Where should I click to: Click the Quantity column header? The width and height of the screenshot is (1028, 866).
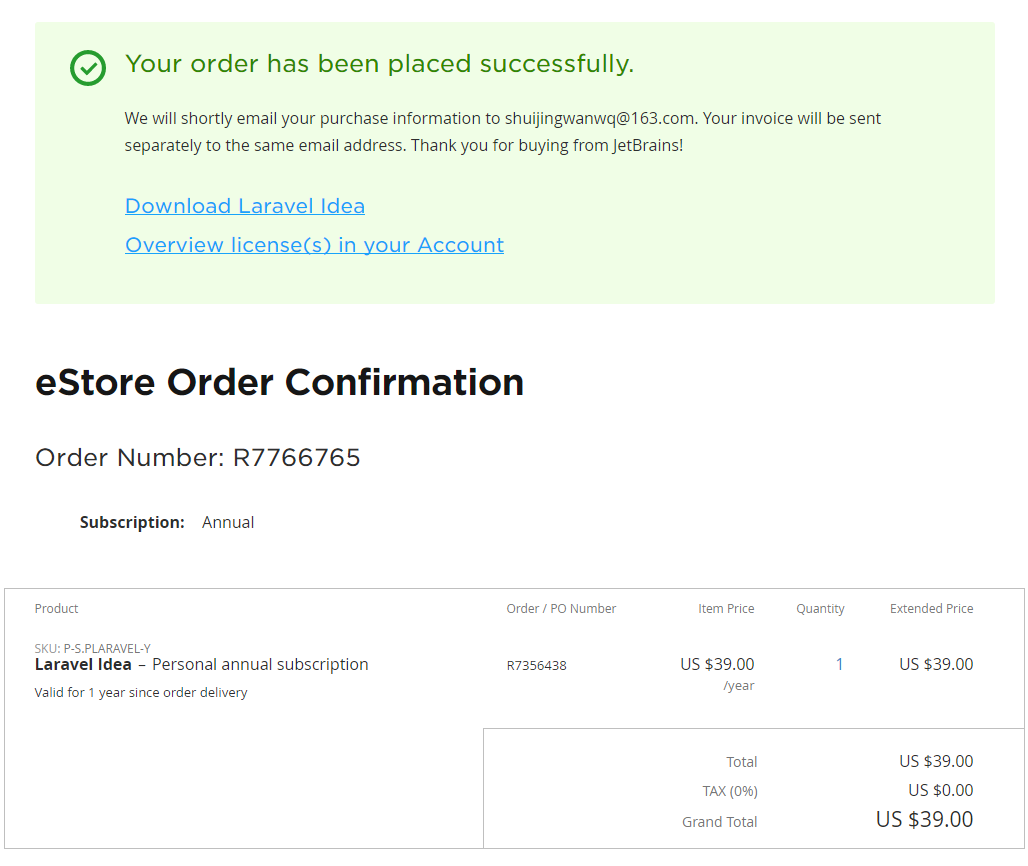[x=820, y=608]
